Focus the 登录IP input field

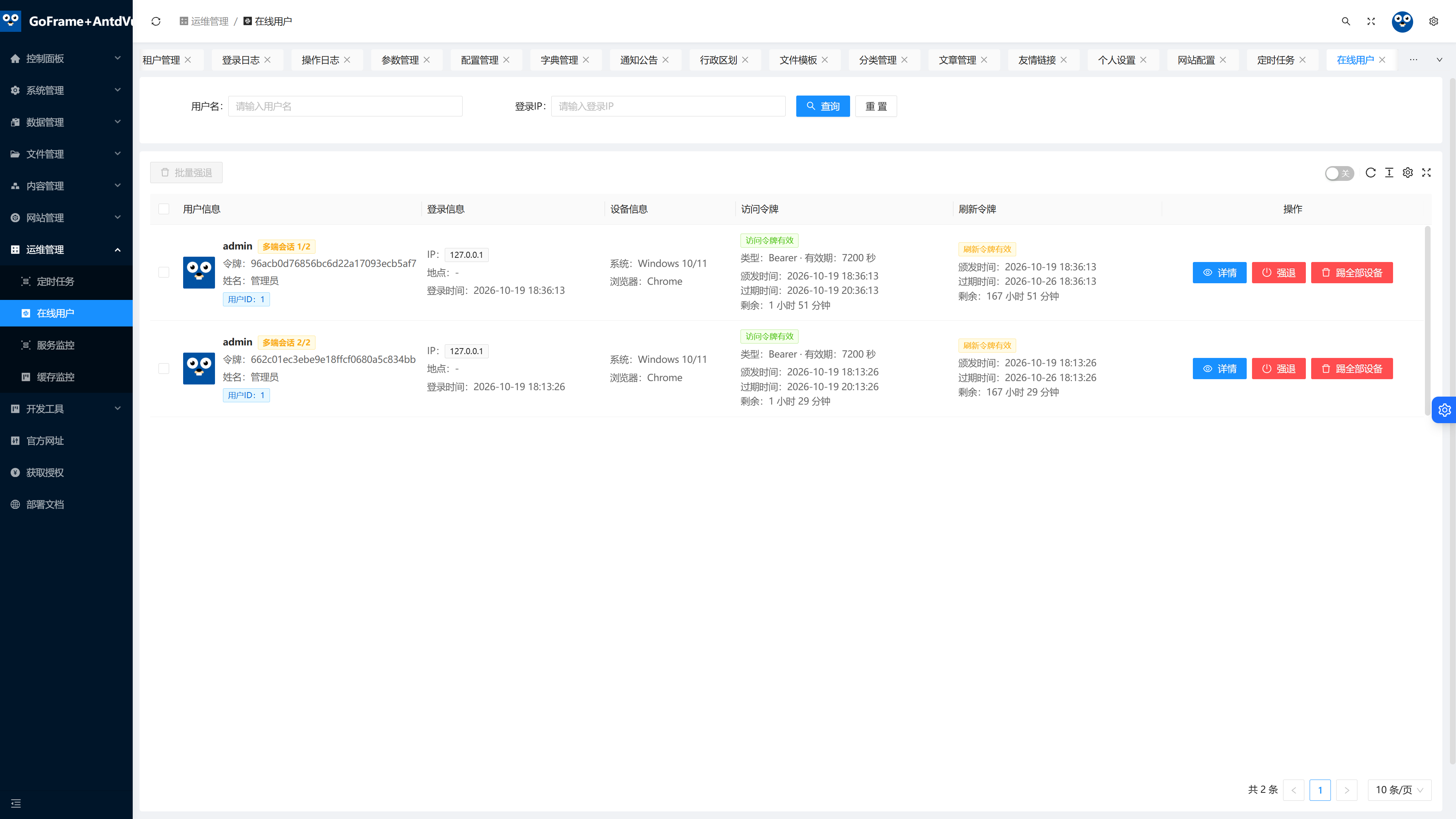tap(668, 106)
